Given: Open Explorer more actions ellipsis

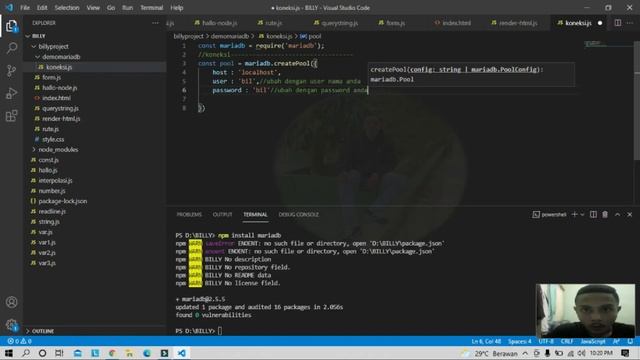Looking at the screenshot, I should pos(155,23).
